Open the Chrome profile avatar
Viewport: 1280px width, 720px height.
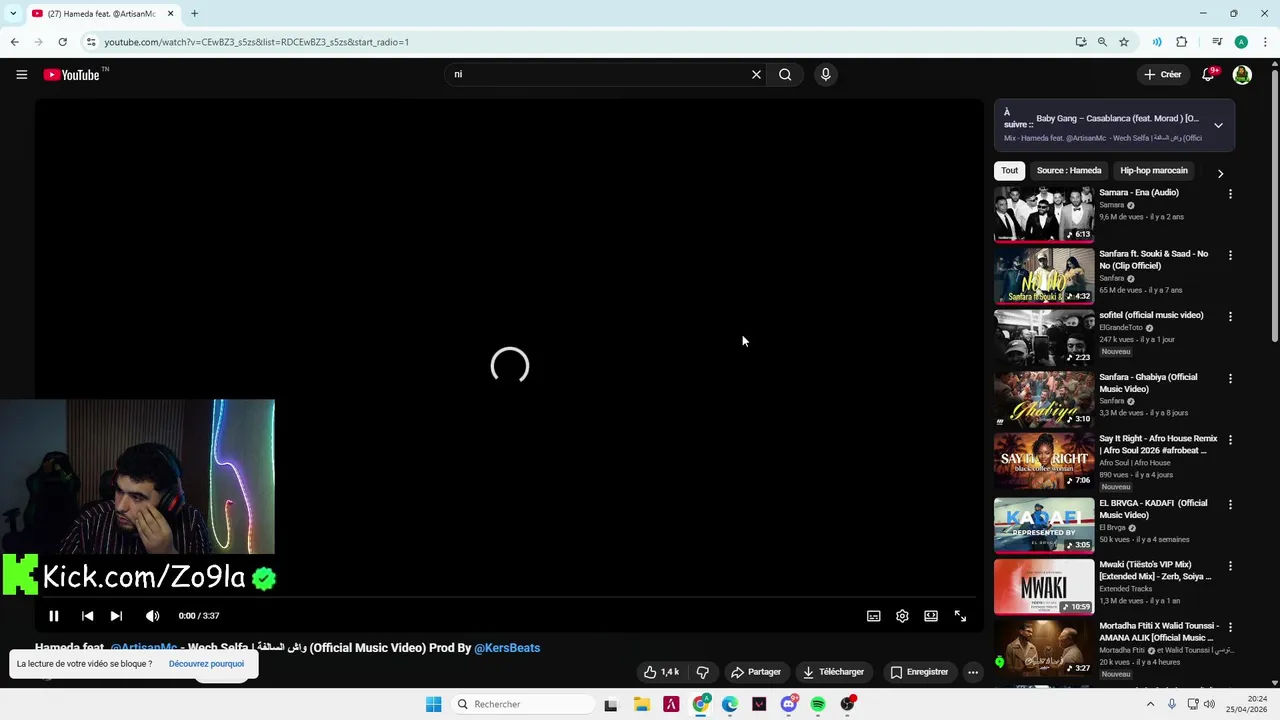(1241, 42)
